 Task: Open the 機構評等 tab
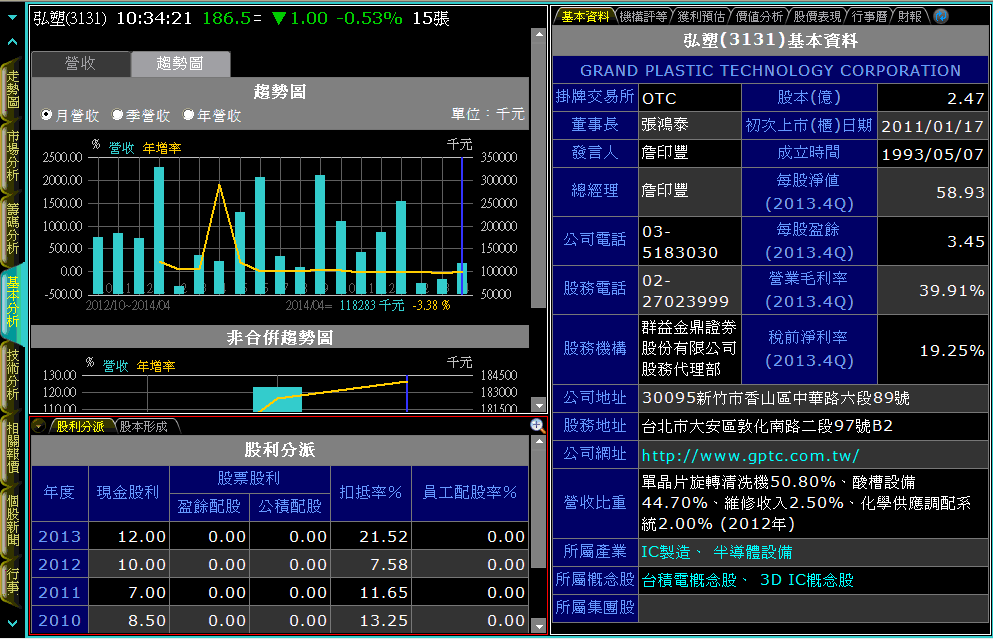[x=643, y=16]
